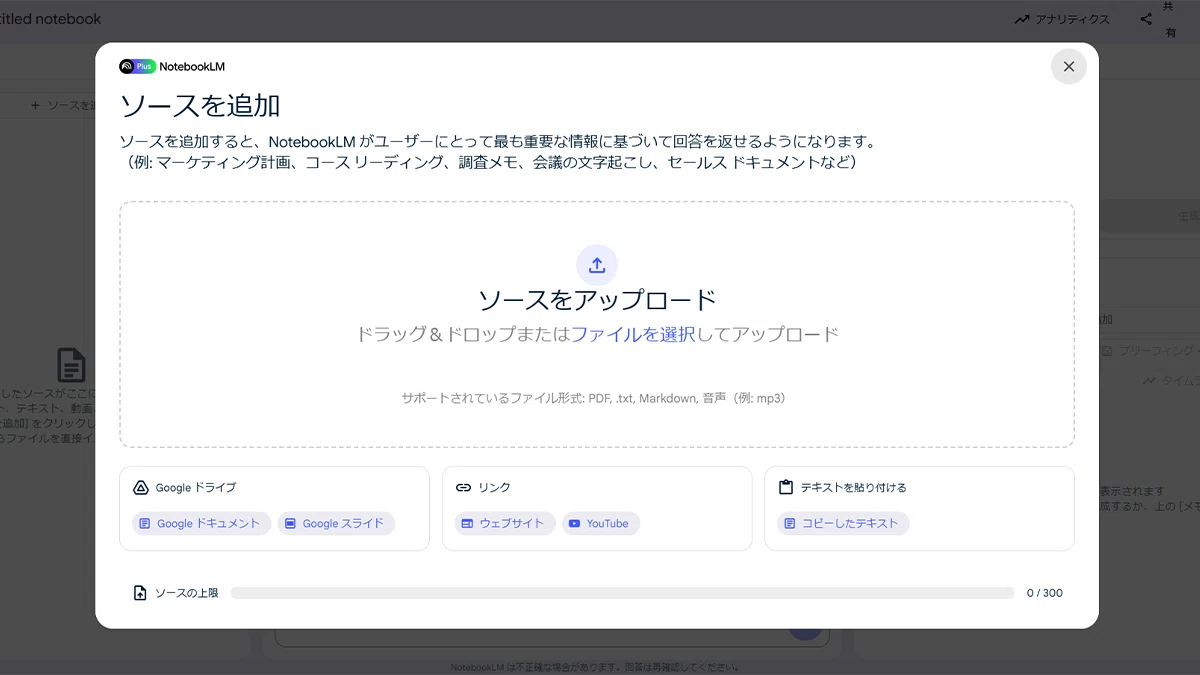Click the Google ドライブ triangle icon

tap(141, 488)
